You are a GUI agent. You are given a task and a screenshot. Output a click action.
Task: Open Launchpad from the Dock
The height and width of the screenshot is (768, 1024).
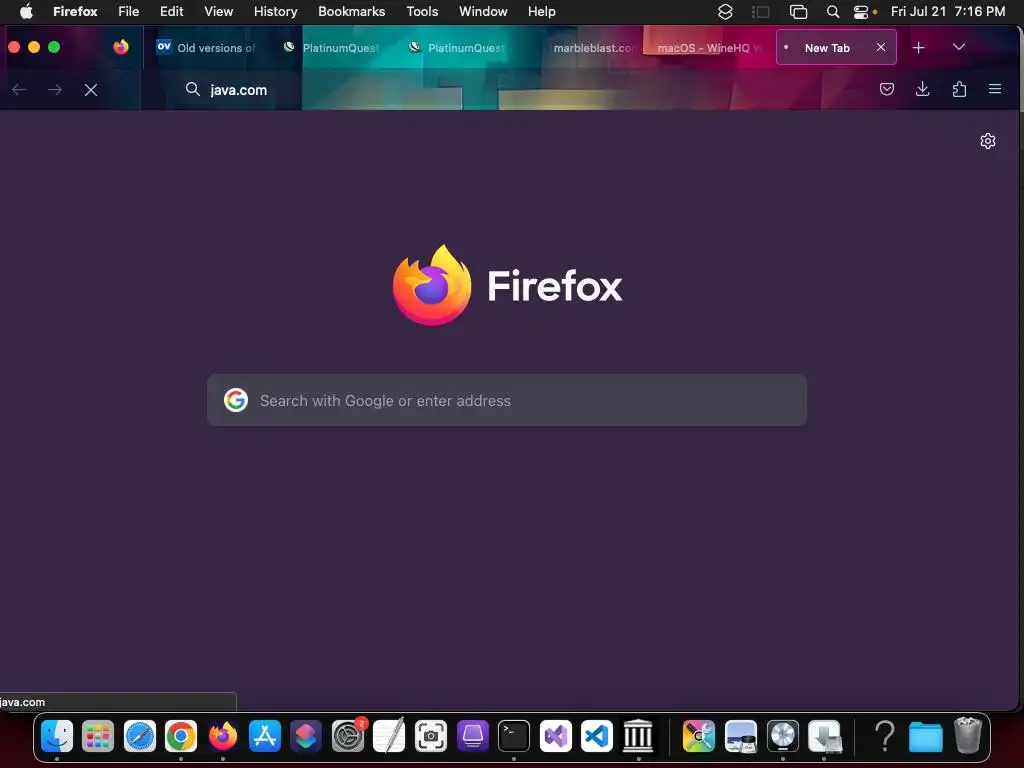[x=98, y=736]
